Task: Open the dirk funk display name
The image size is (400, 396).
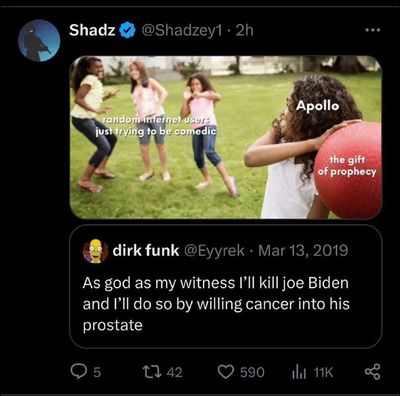Action: [x=146, y=251]
